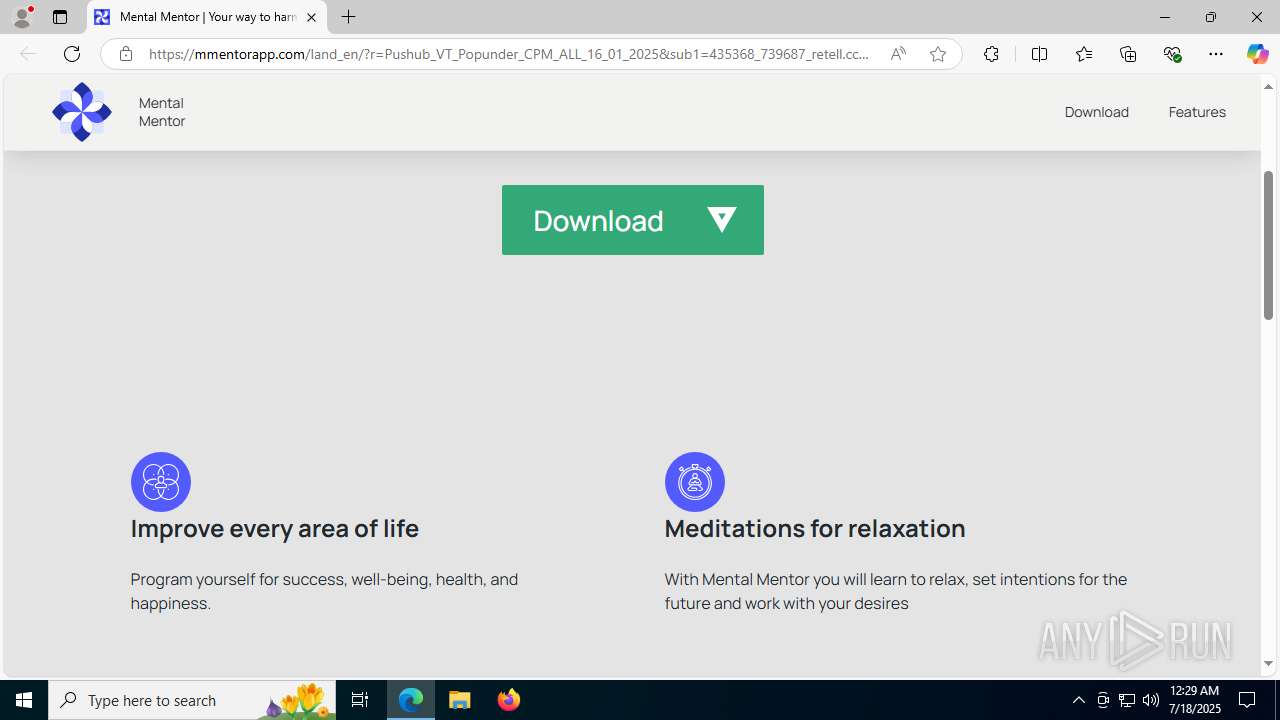This screenshot has width=1280, height=720.
Task: Select the Mental Mentor browser tab
Action: pyautogui.click(x=207, y=17)
